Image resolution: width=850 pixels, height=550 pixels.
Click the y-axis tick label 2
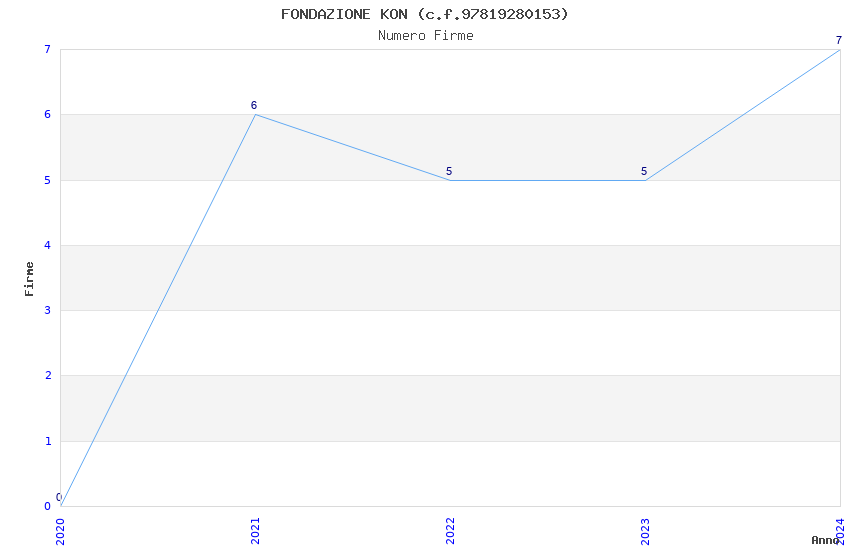pos(47,376)
